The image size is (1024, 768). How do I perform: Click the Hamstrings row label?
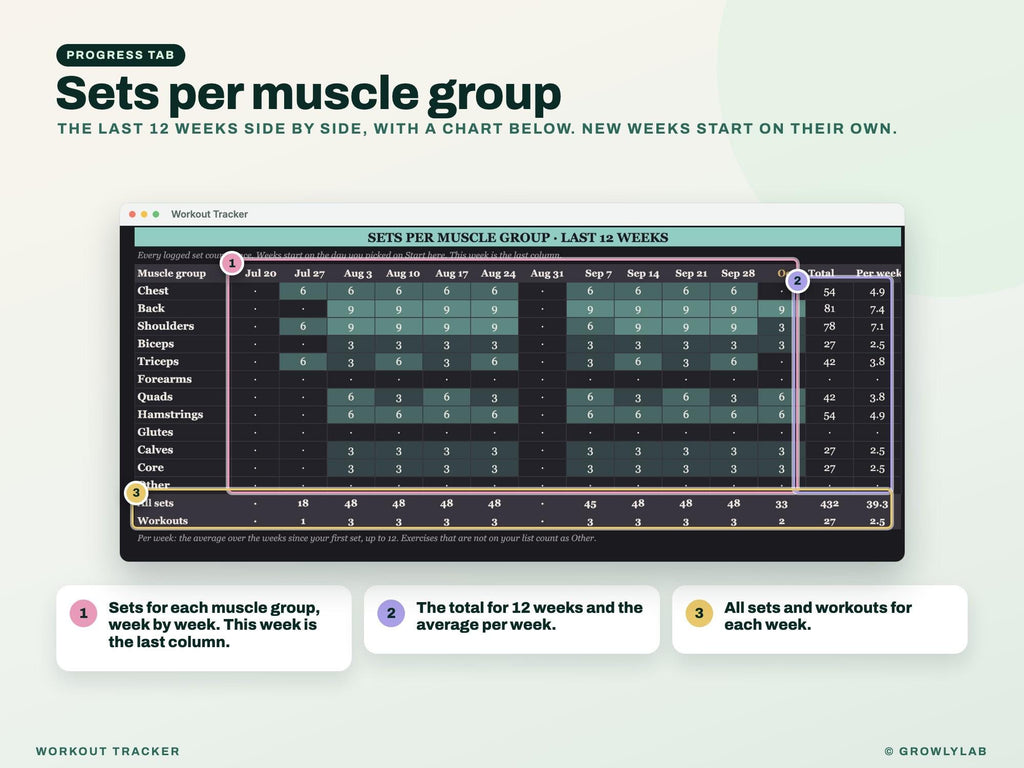click(170, 414)
